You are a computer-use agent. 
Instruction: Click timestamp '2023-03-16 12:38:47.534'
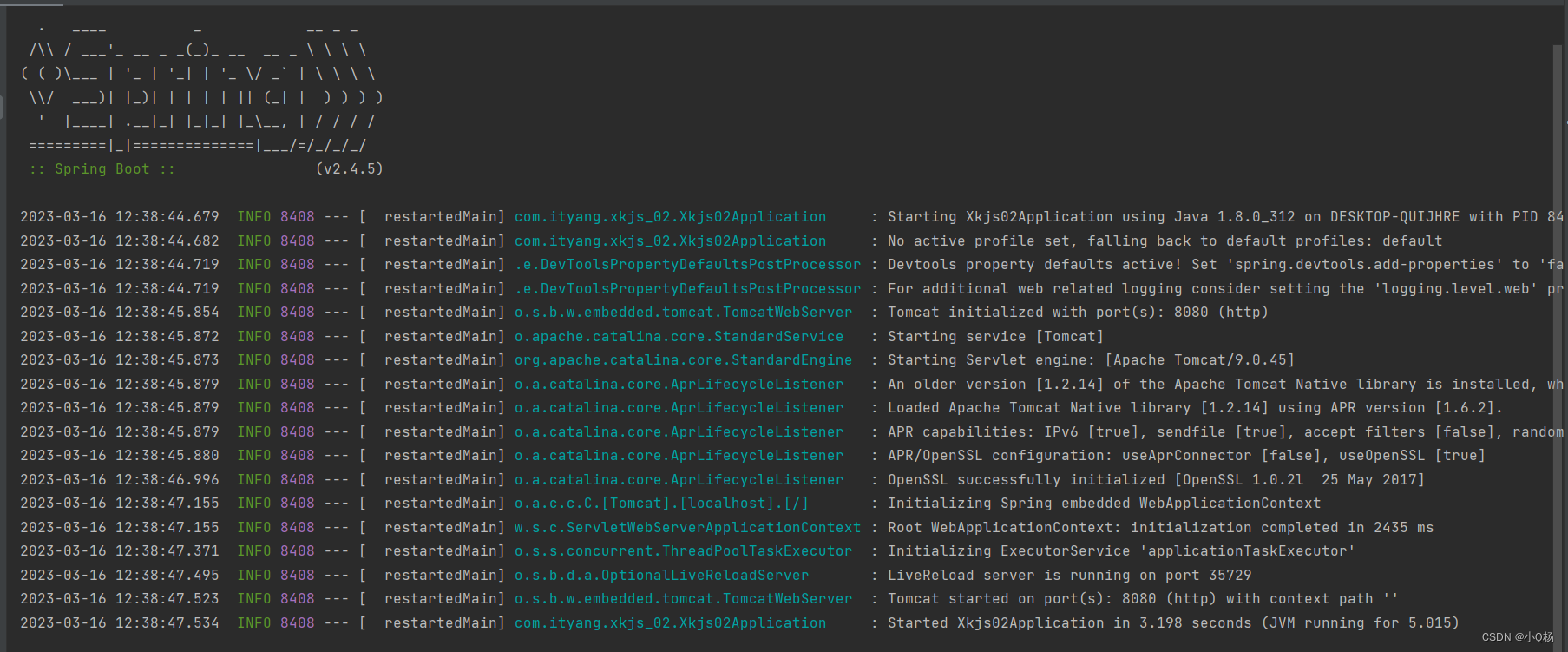(x=120, y=623)
